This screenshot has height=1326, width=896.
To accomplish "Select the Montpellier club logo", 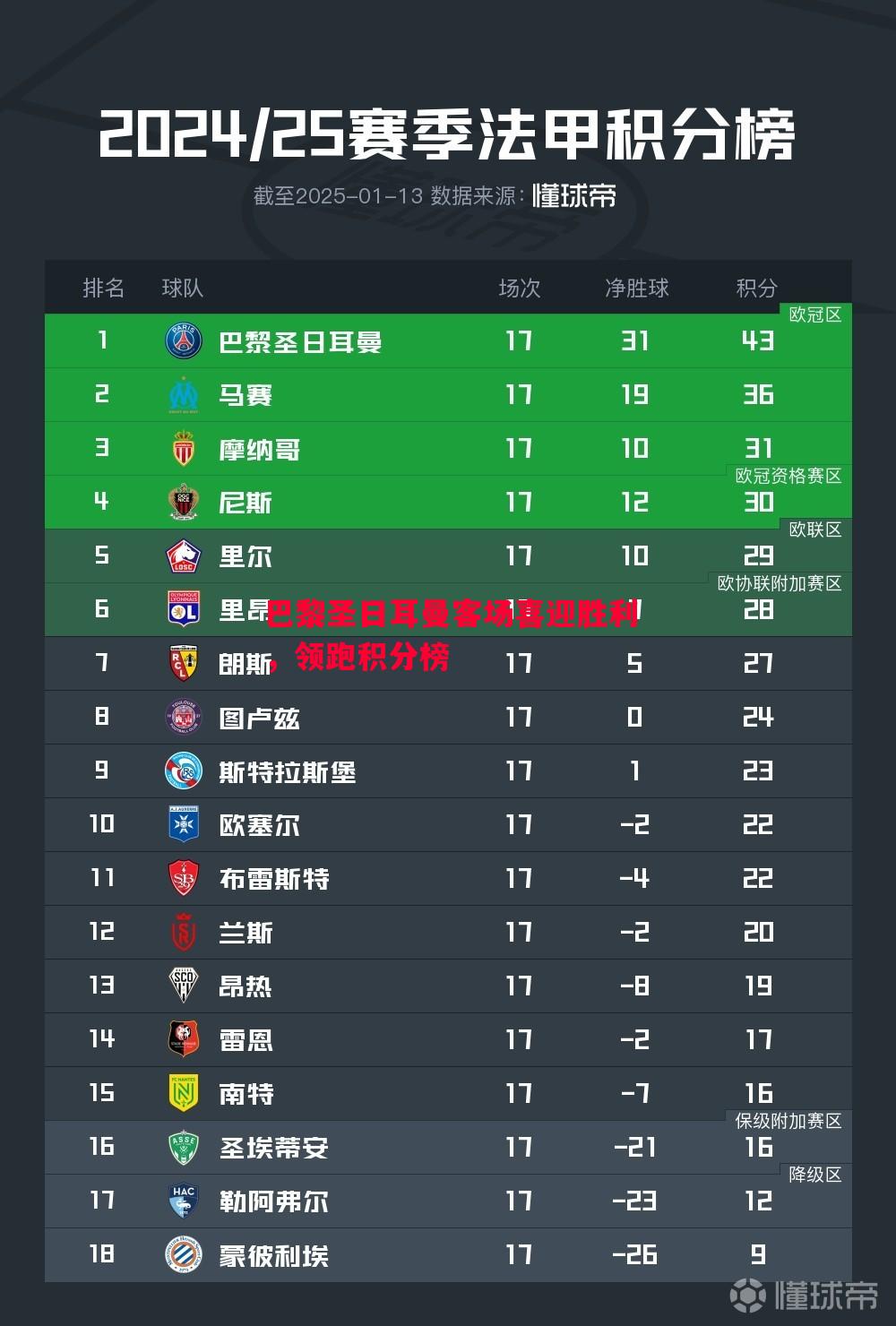I will point(184,1254).
